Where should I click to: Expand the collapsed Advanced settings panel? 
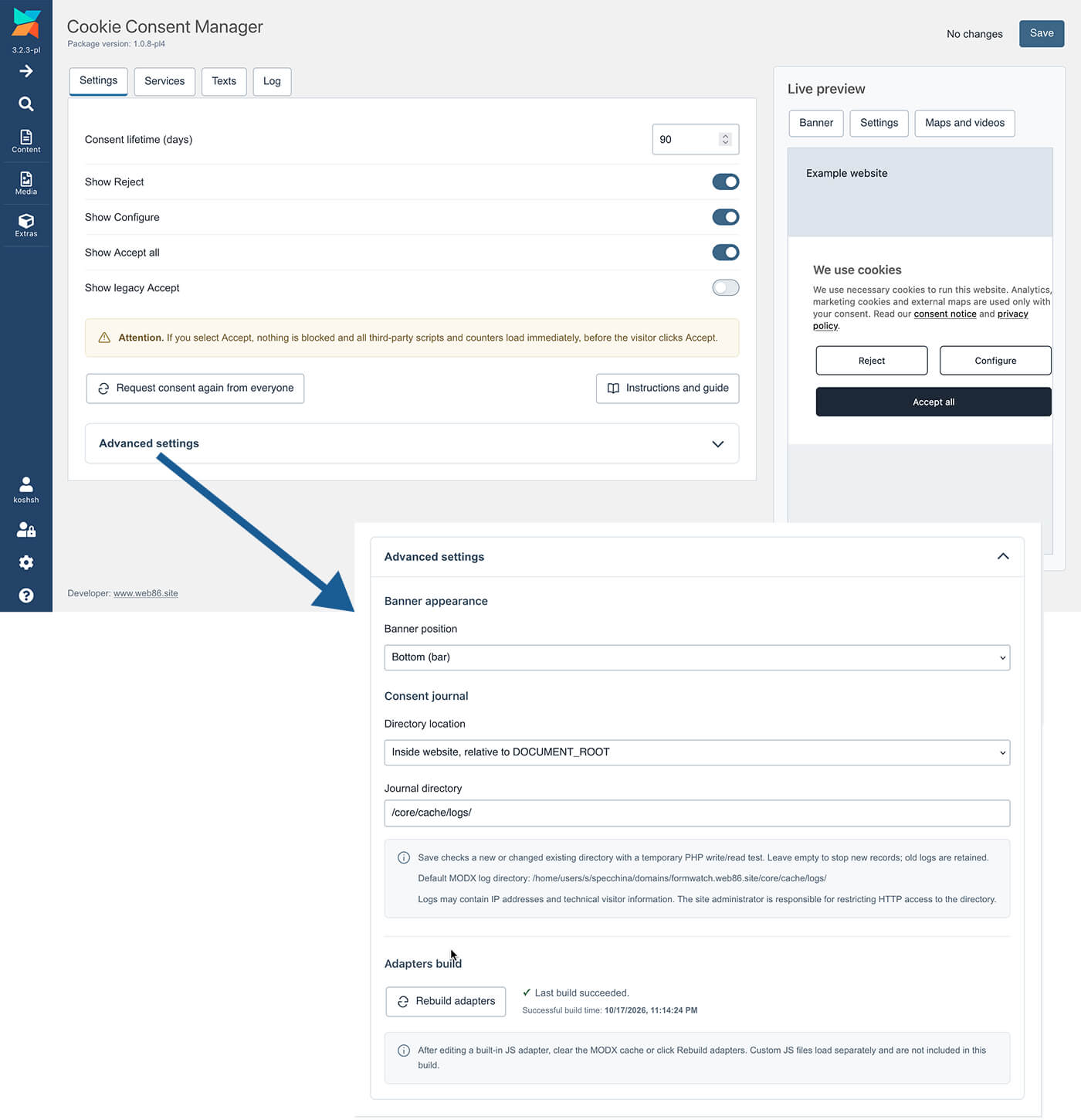[412, 443]
